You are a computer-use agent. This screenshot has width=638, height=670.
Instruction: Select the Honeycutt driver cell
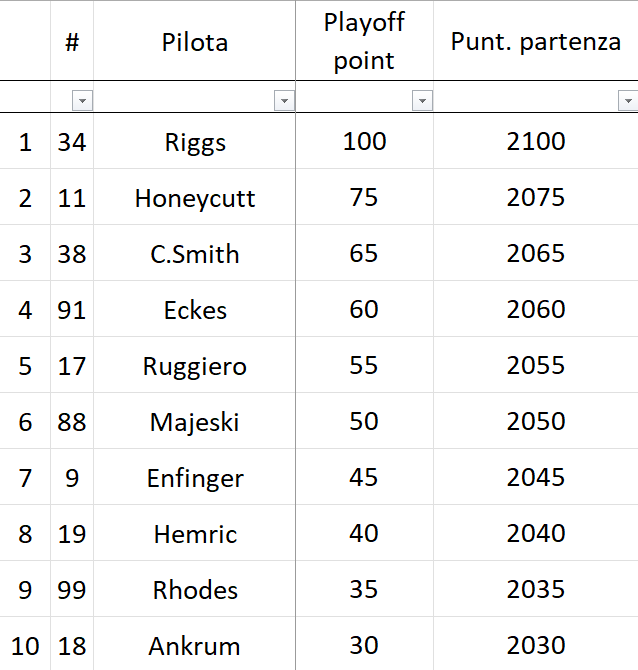(x=194, y=197)
